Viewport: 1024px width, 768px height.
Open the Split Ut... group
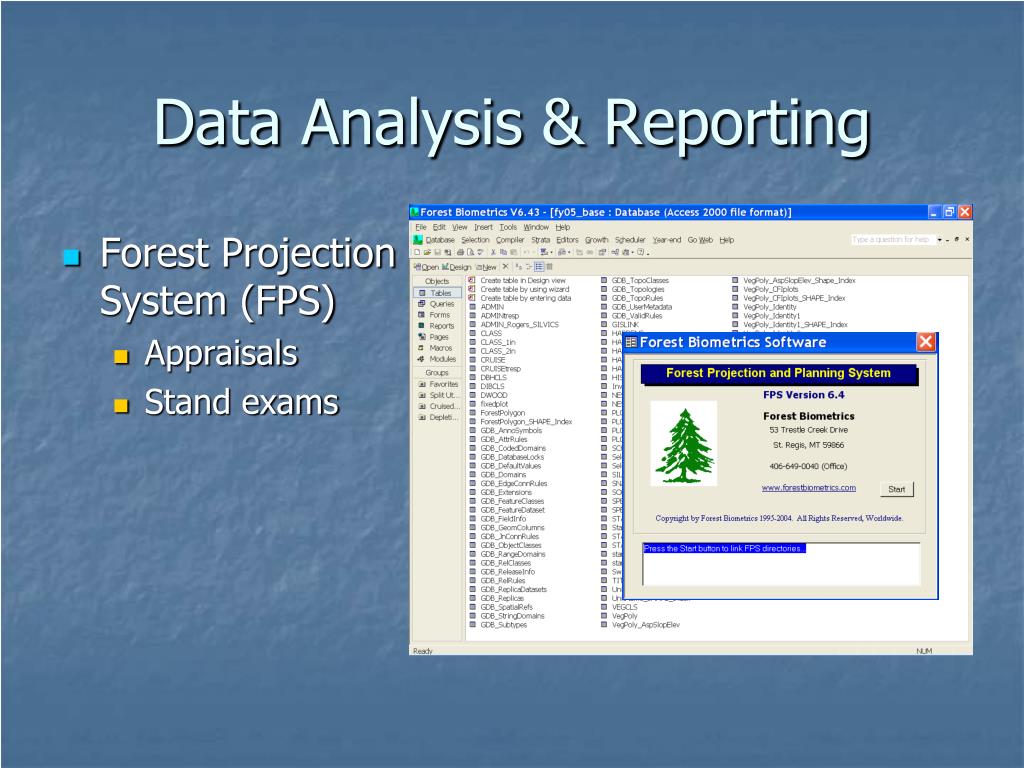pyautogui.click(x=438, y=395)
